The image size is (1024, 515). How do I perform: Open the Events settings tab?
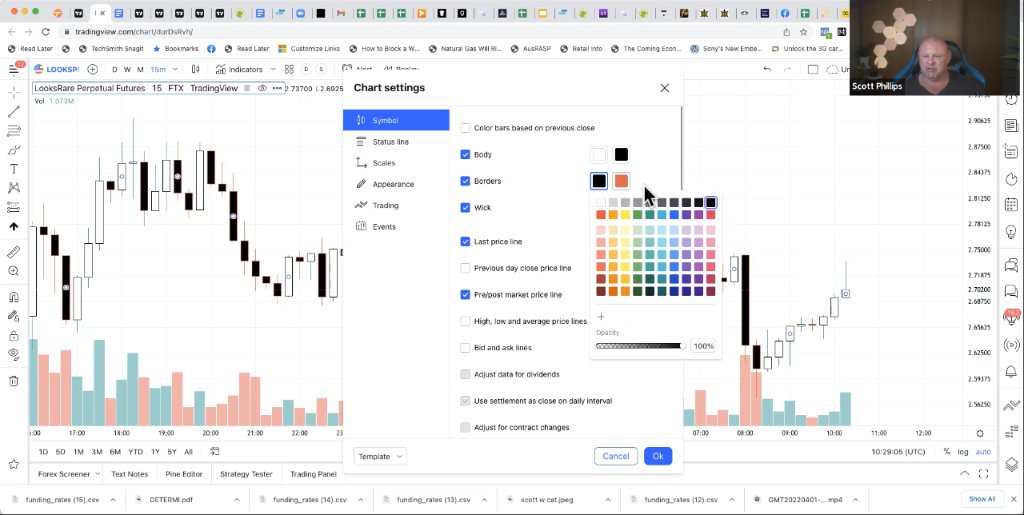(396, 226)
